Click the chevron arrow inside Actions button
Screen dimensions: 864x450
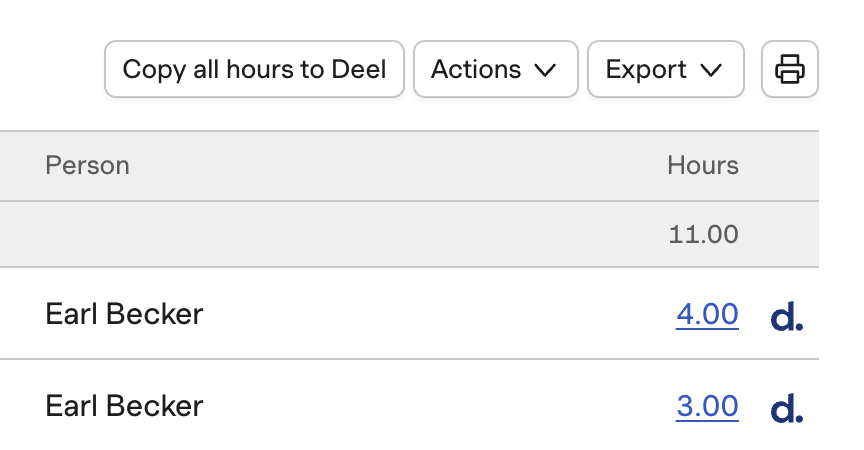(545, 70)
